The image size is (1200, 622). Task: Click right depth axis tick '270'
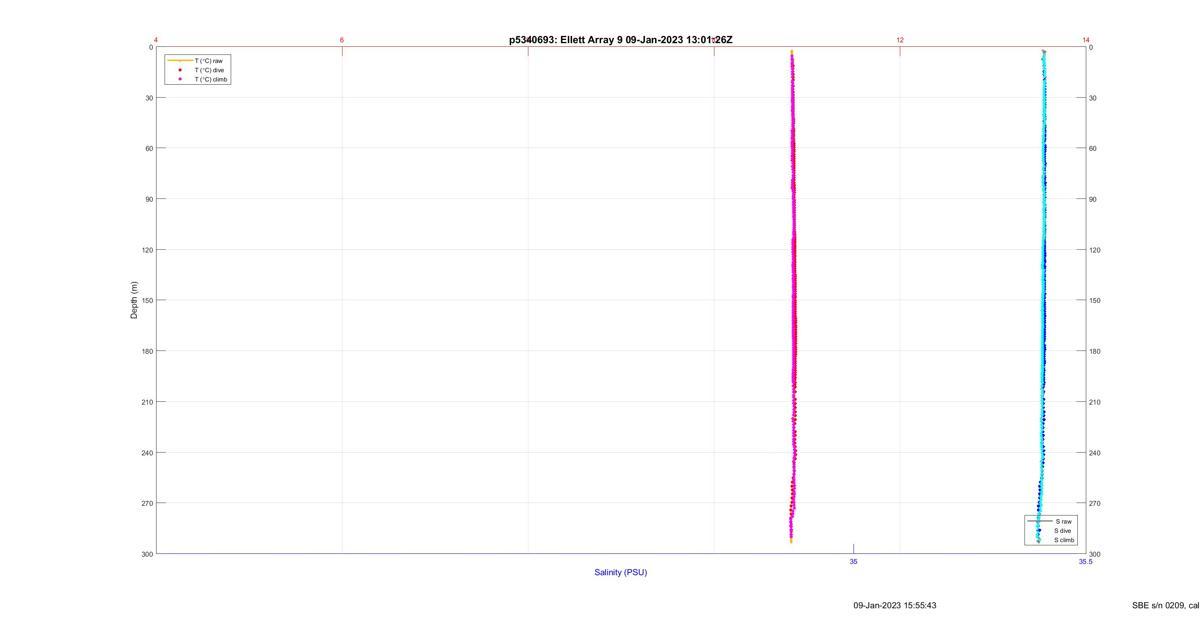pyautogui.click(x=1095, y=503)
